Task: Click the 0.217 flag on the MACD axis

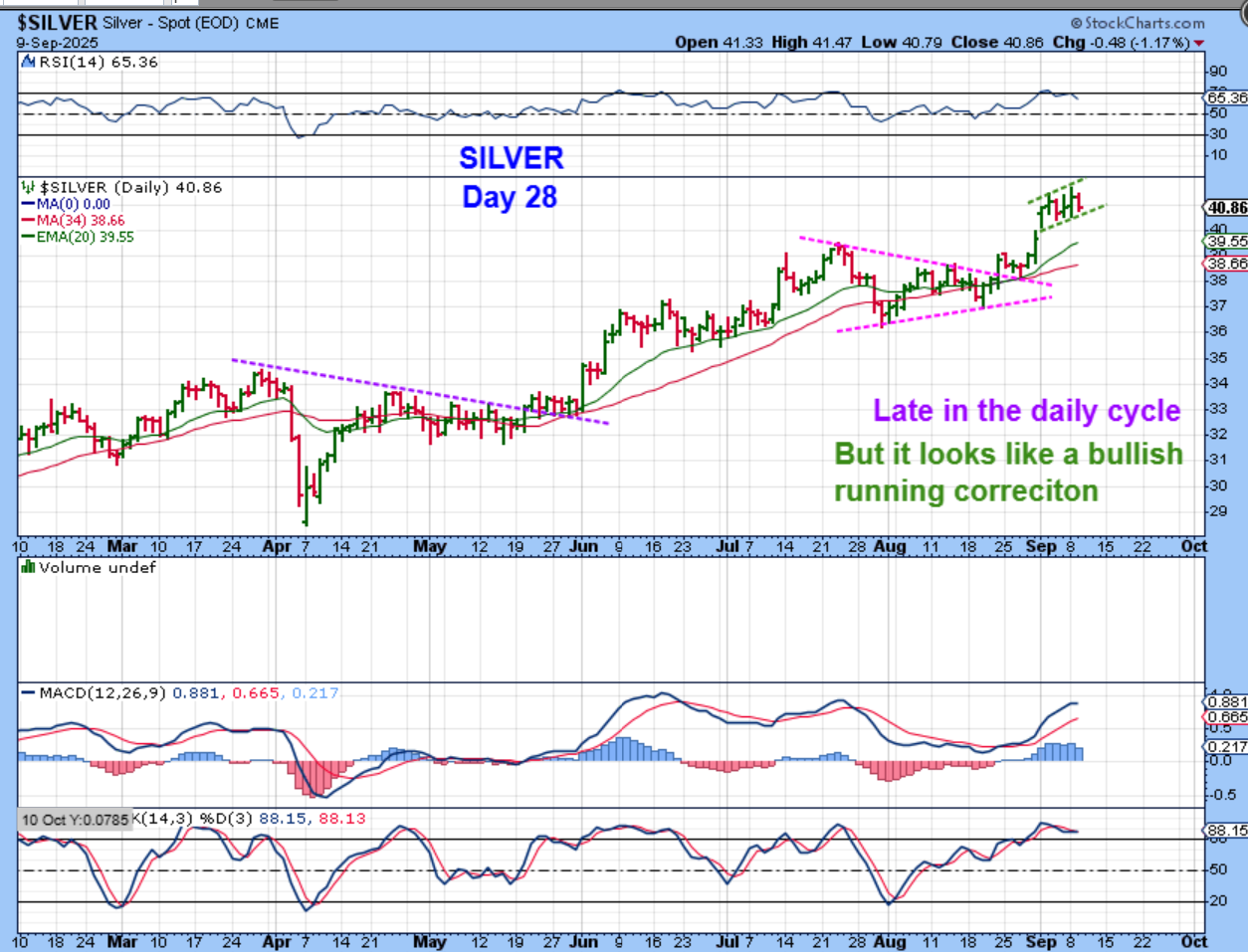Action: click(1226, 746)
